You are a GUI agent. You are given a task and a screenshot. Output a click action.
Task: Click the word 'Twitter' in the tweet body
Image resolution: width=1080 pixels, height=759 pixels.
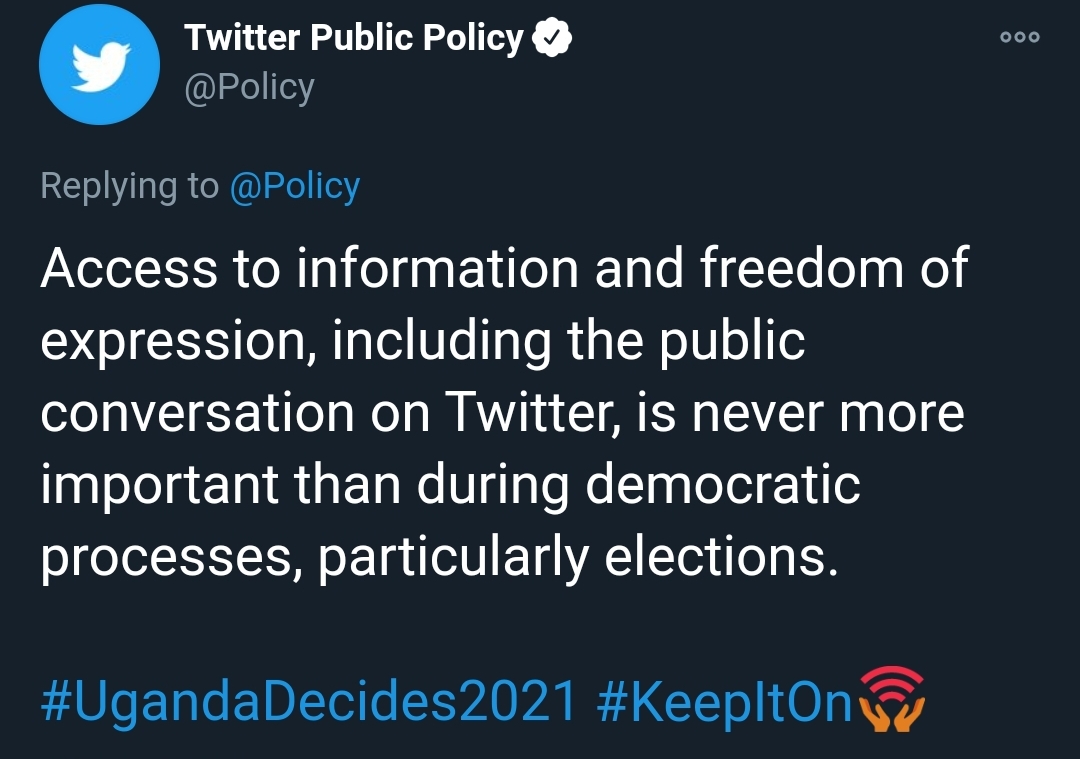(x=528, y=412)
